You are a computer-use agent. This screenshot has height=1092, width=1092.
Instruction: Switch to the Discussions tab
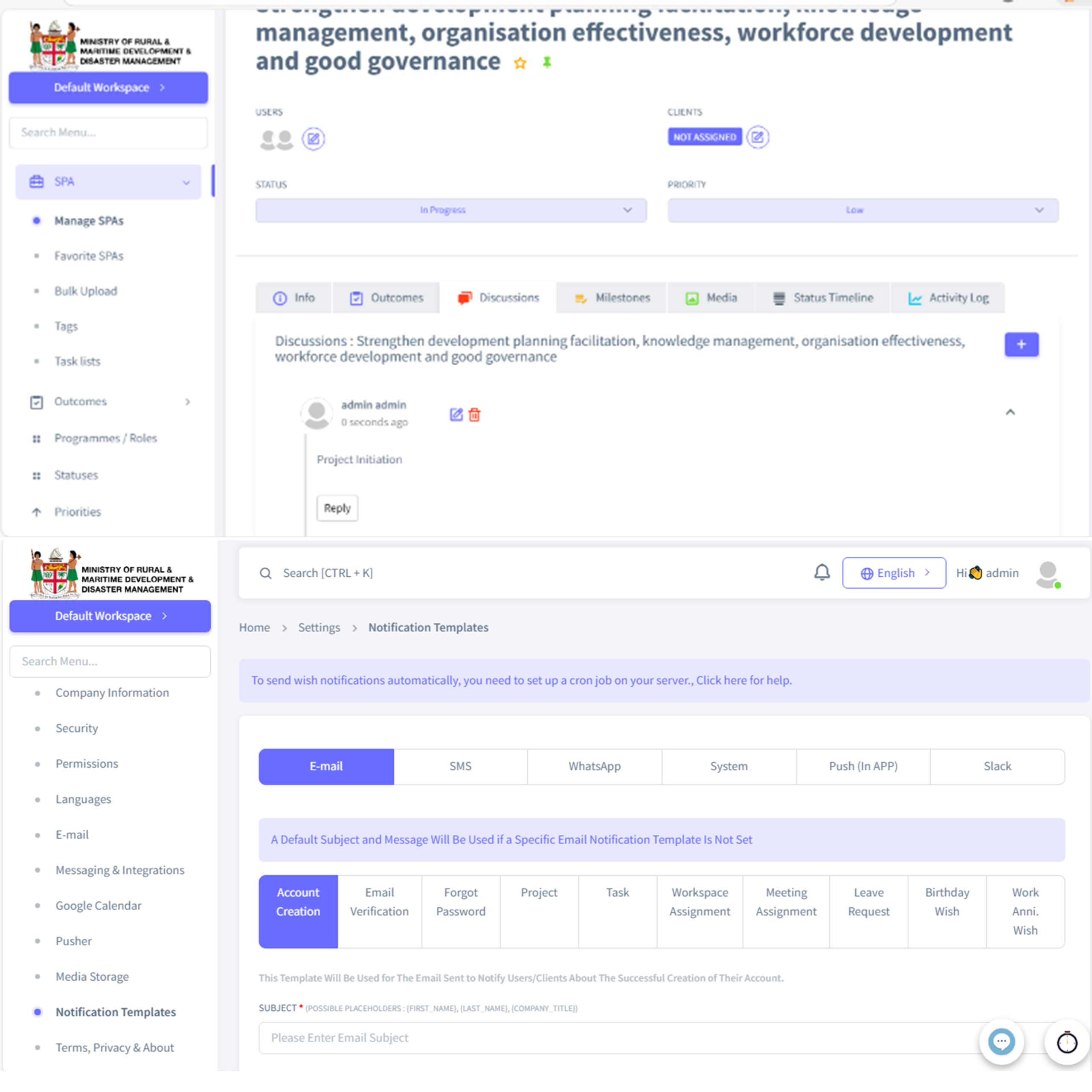(498, 298)
